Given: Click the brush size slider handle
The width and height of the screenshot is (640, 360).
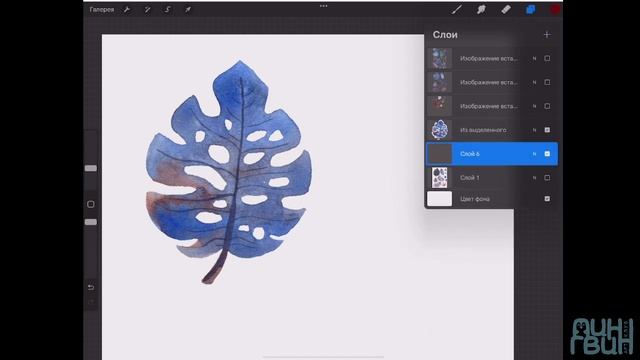Looking at the screenshot, I should (x=91, y=168).
